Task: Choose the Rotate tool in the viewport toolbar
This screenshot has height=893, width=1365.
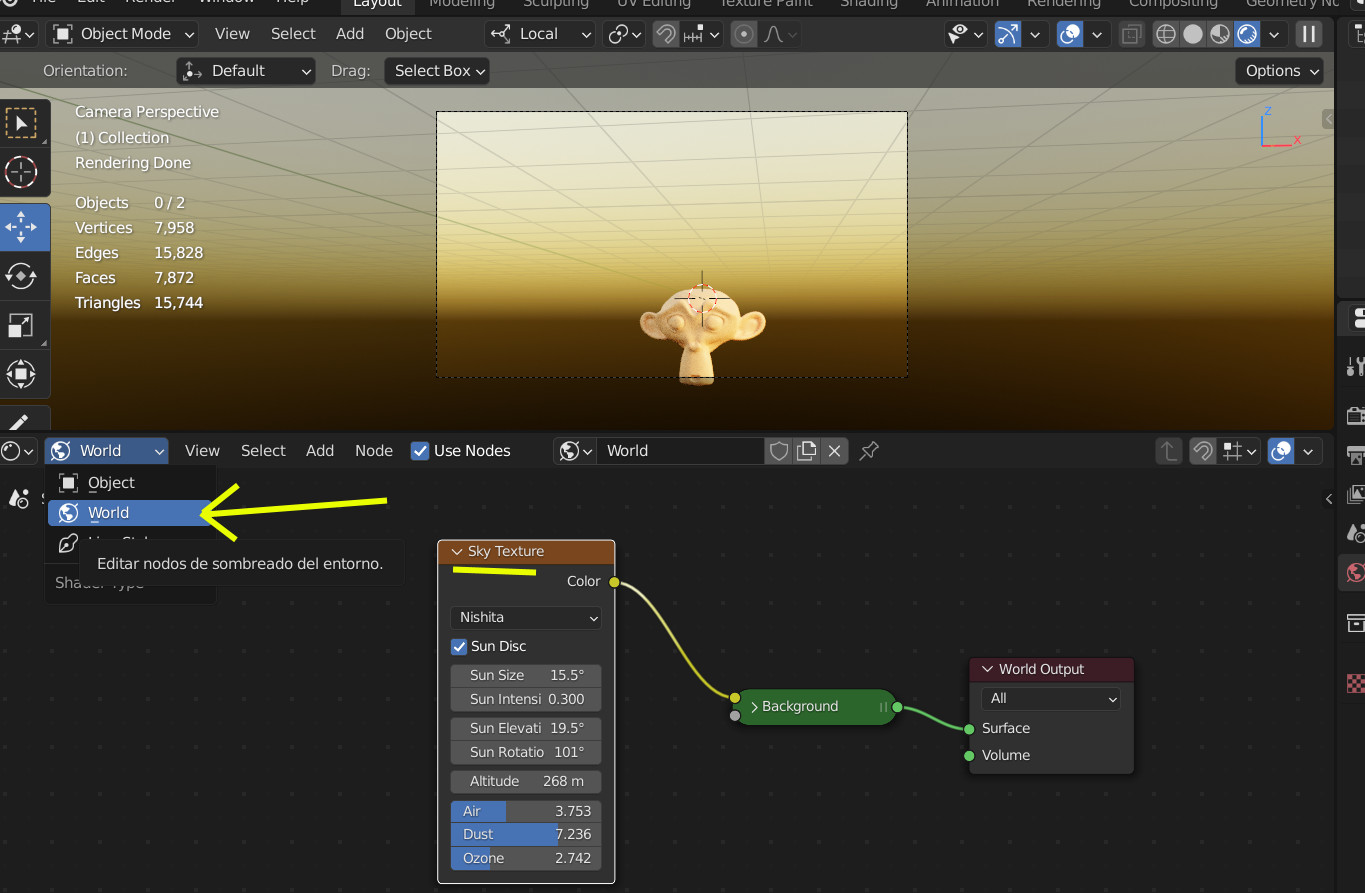Action: [21, 276]
